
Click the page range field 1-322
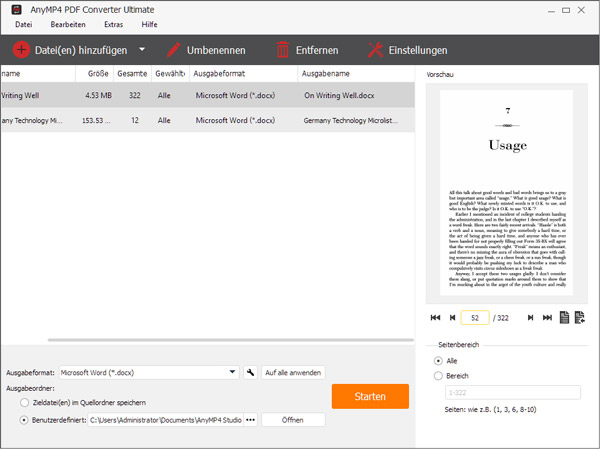coord(513,392)
